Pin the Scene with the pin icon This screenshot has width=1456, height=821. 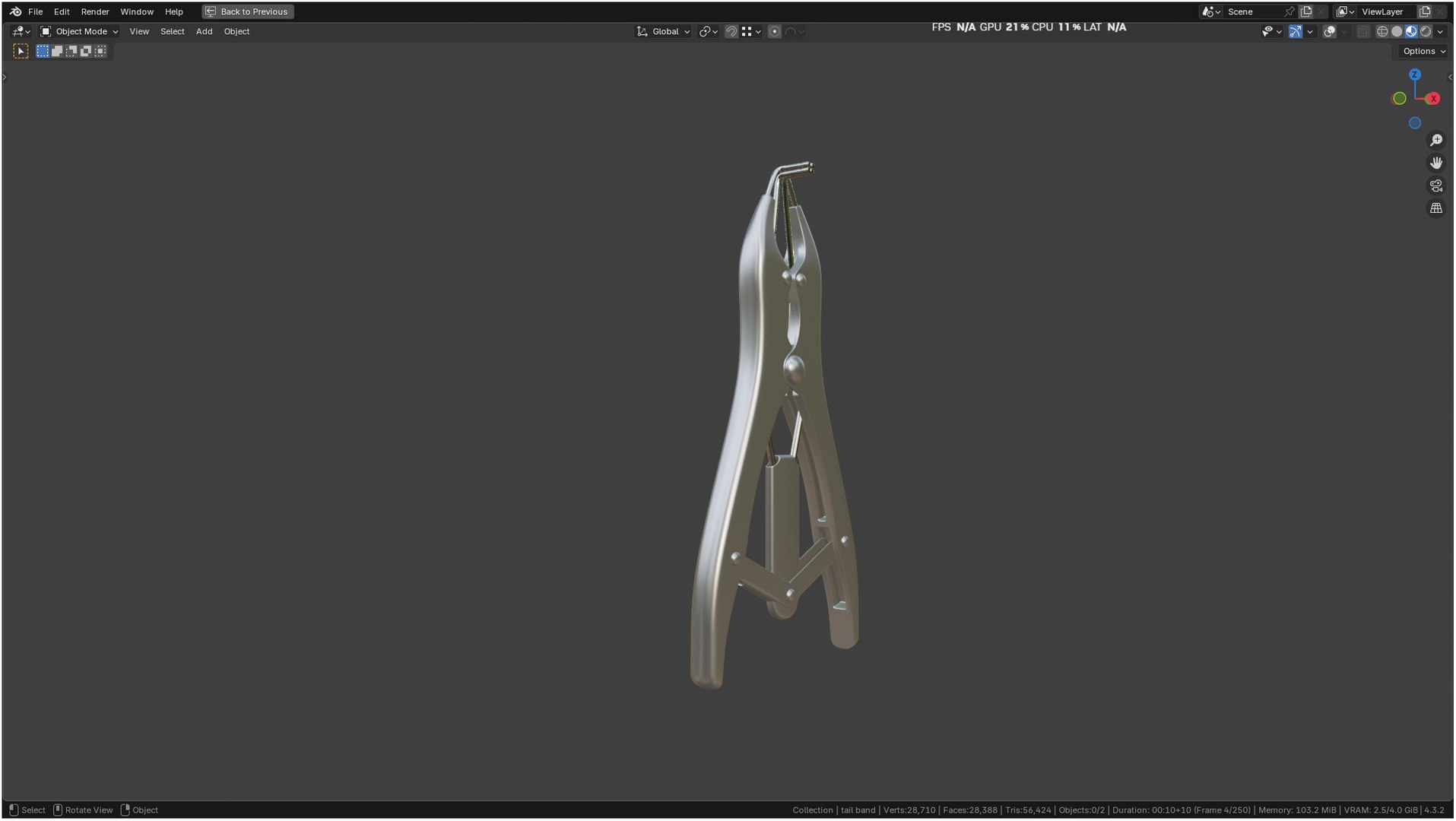point(1289,11)
